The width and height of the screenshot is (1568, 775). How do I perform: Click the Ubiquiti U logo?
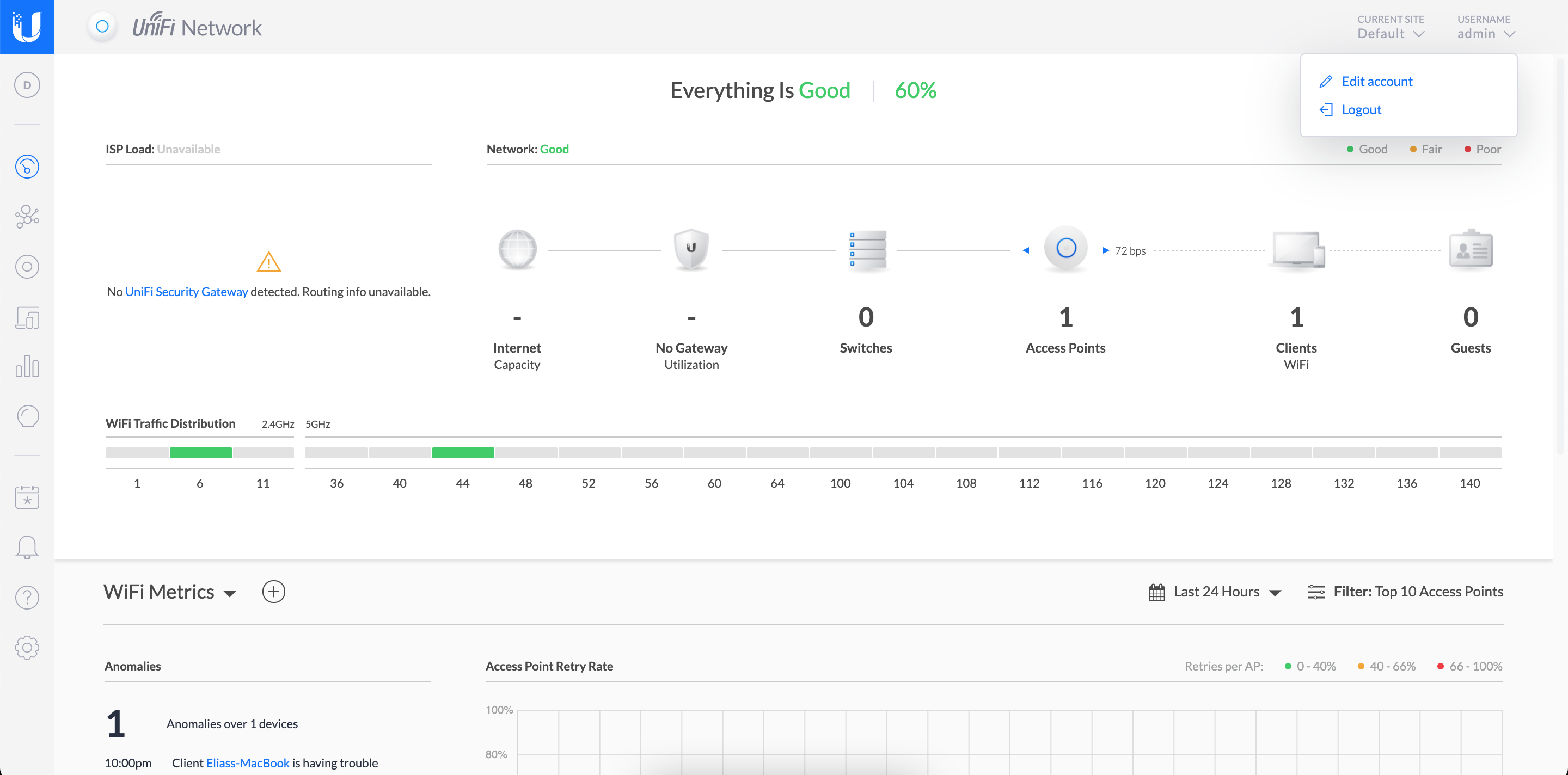tap(27, 27)
